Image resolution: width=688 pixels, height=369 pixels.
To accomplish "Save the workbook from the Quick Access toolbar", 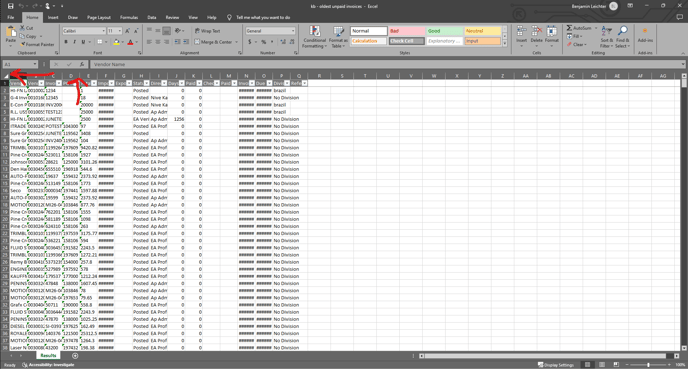I will [x=11, y=6].
